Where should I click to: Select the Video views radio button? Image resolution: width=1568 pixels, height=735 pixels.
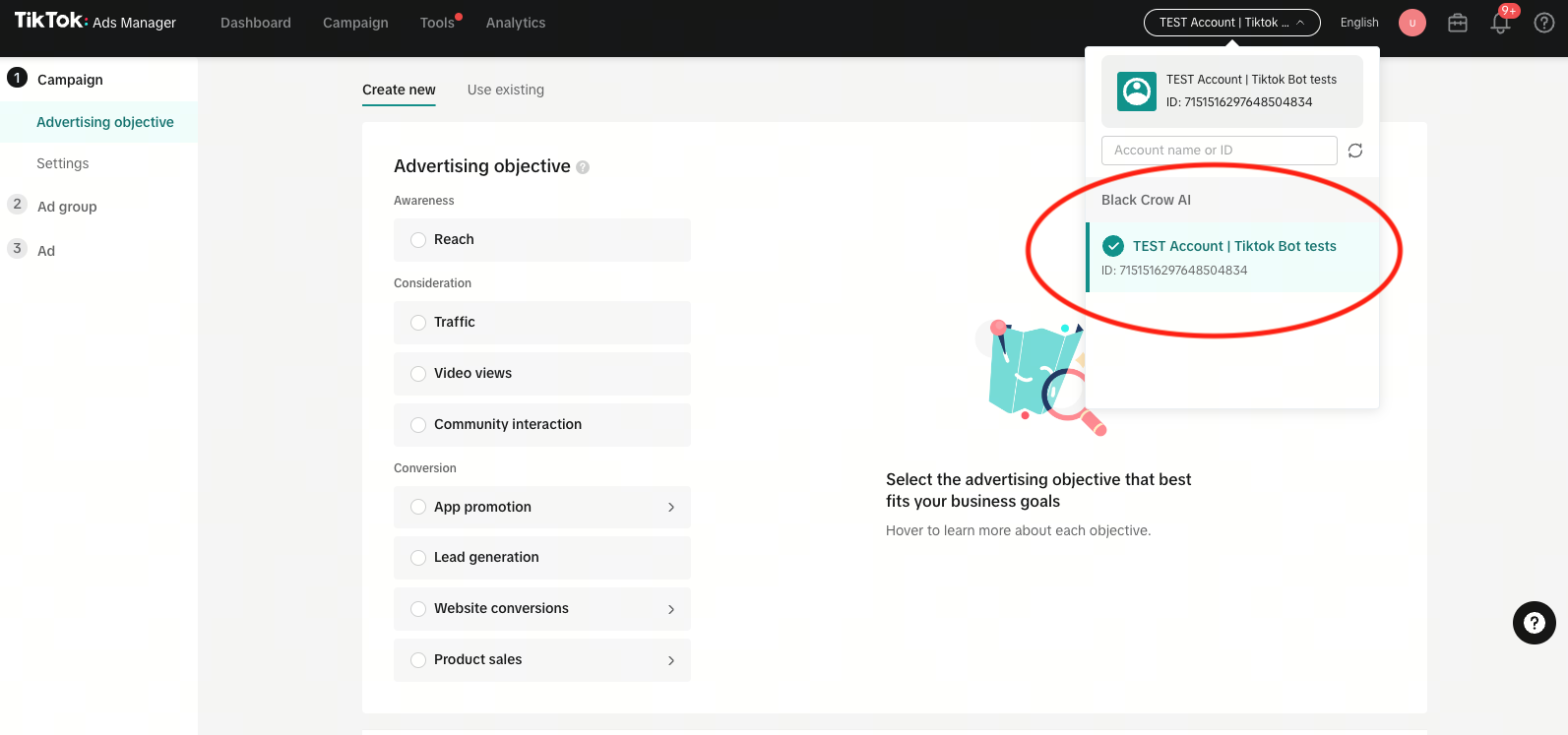(418, 374)
